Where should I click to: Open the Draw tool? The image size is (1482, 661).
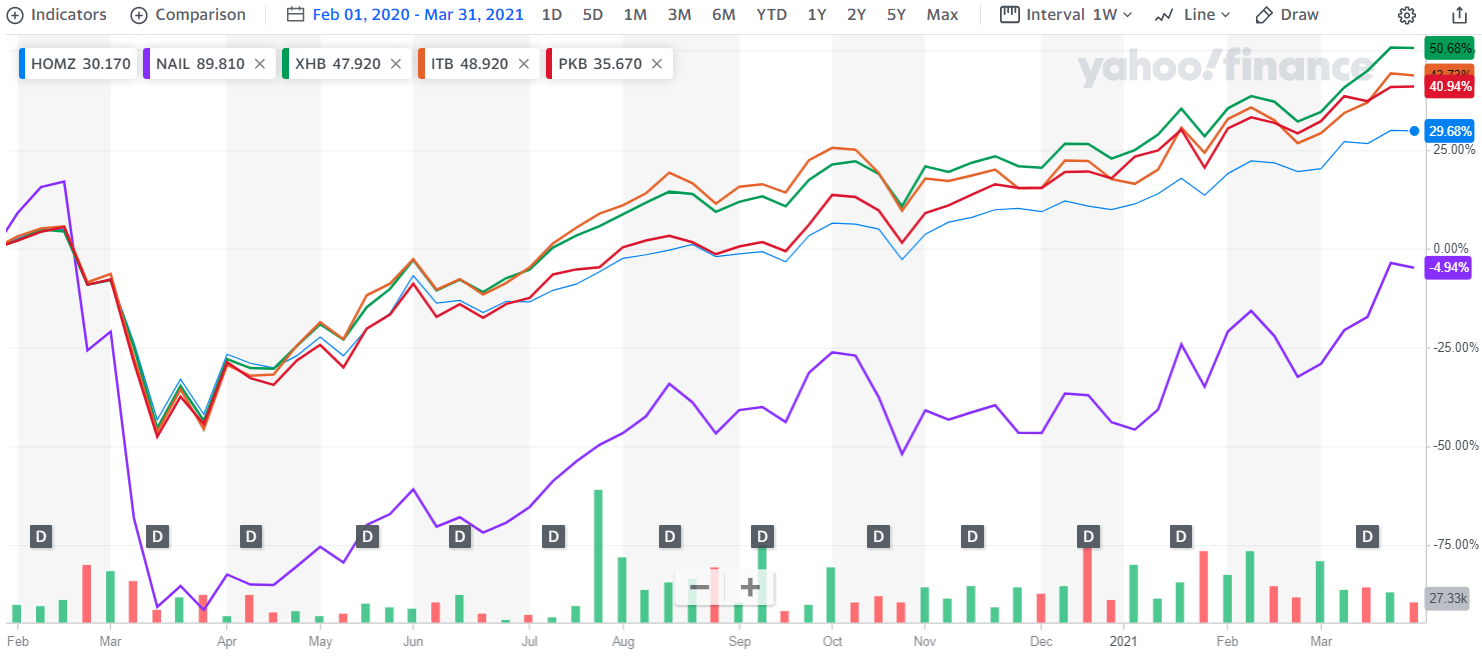(1287, 14)
